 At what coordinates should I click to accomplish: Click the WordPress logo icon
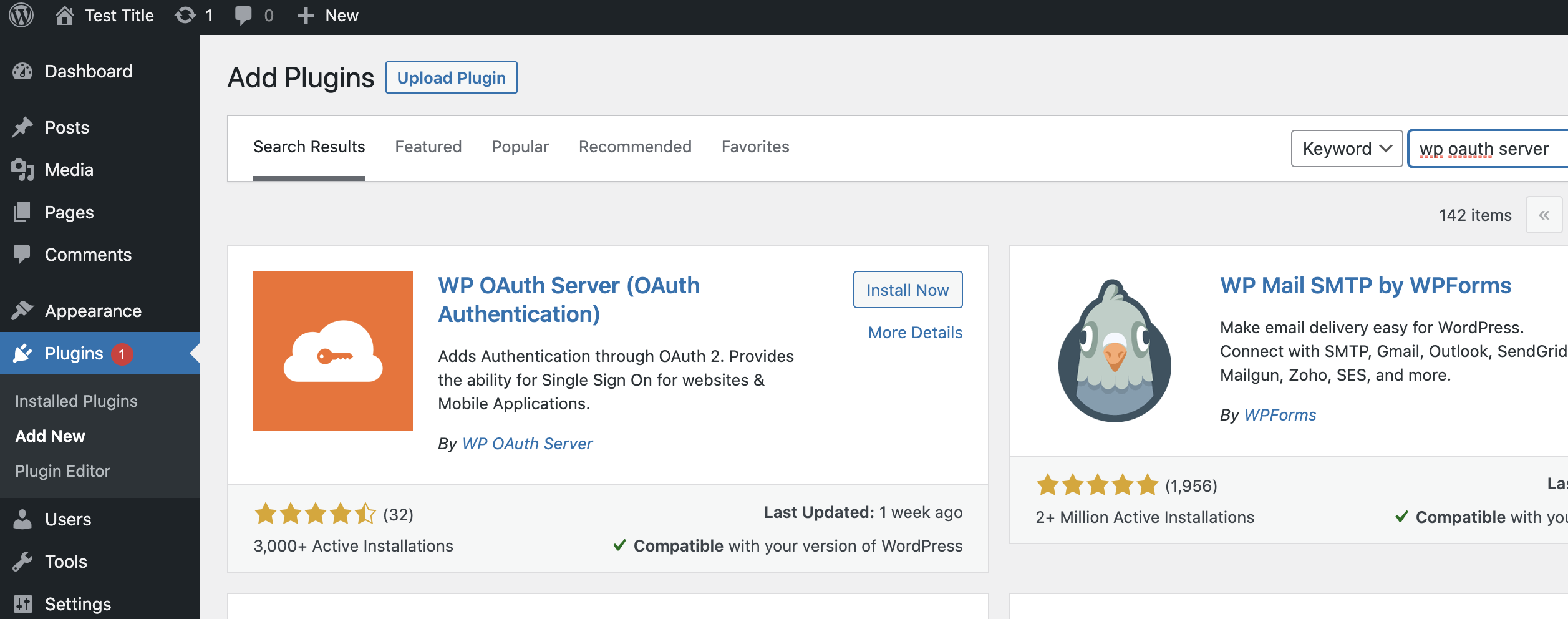point(21,15)
